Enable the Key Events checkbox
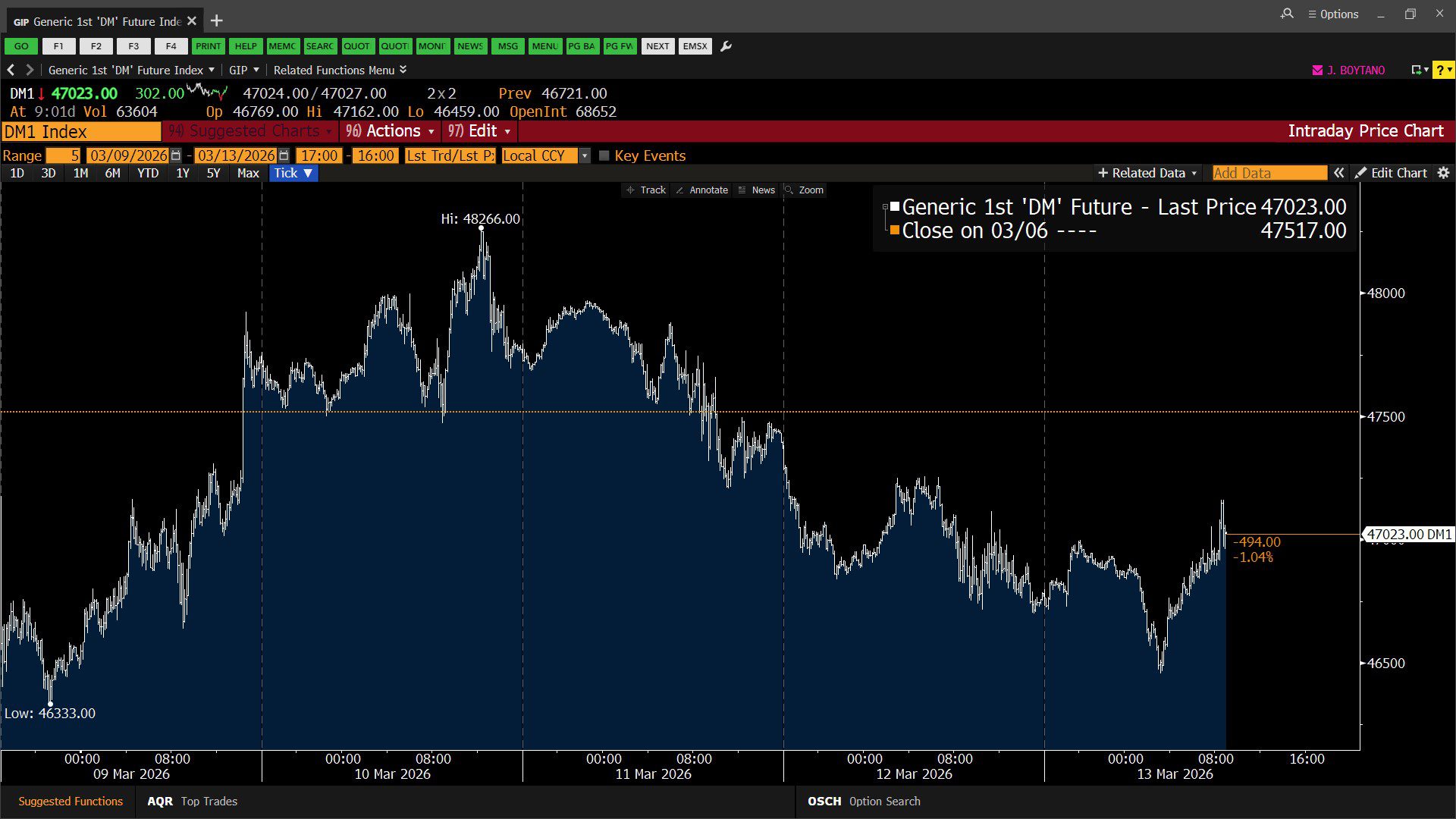The image size is (1456, 819). (x=604, y=155)
